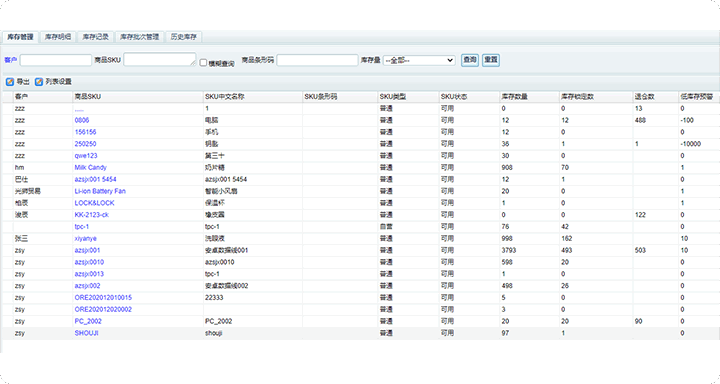The height and width of the screenshot is (384, 720).
Task: Click the 列表设置 list settings icon
Action: tap(39, 82)
